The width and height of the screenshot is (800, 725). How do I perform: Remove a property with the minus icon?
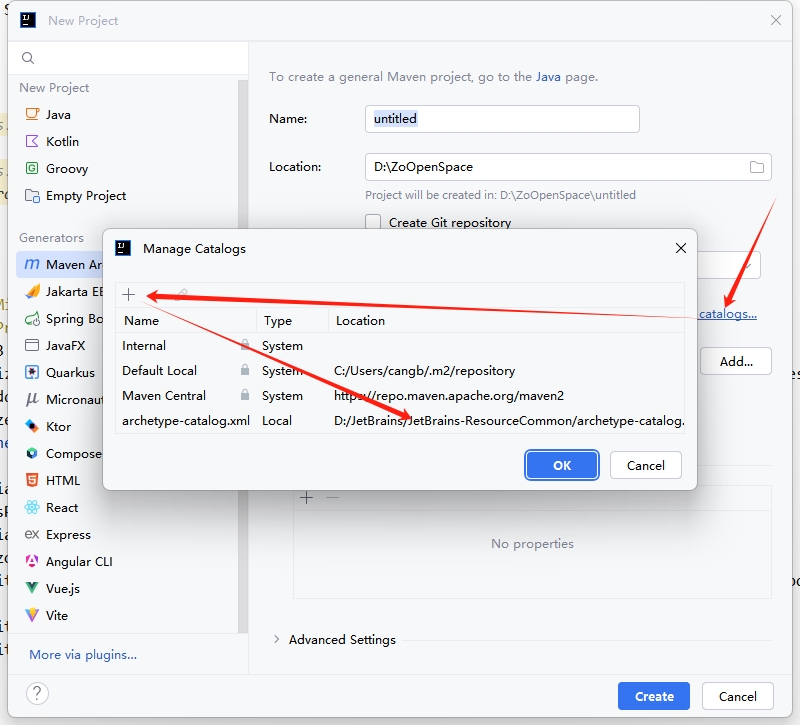[333, 497]
